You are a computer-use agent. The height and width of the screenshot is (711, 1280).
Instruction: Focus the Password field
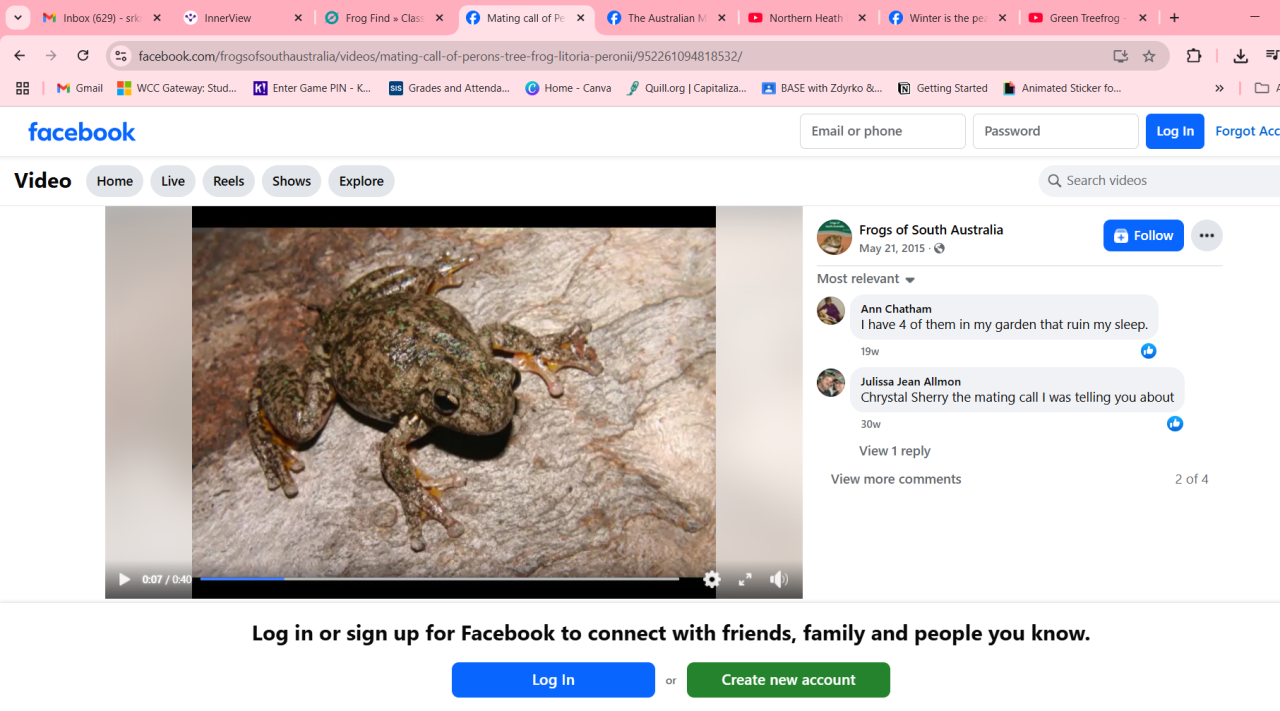point(1055,131)
